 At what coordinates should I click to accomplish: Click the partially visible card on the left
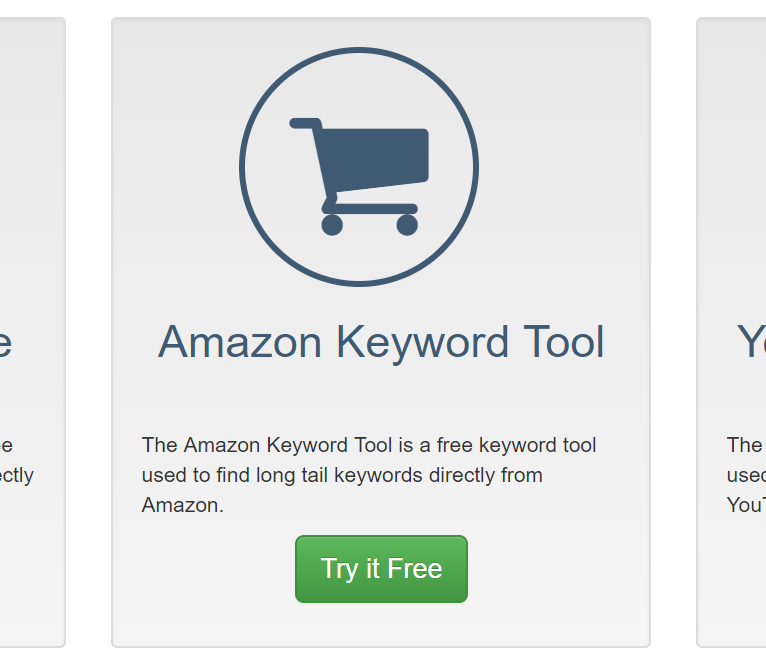click(30, 250)
